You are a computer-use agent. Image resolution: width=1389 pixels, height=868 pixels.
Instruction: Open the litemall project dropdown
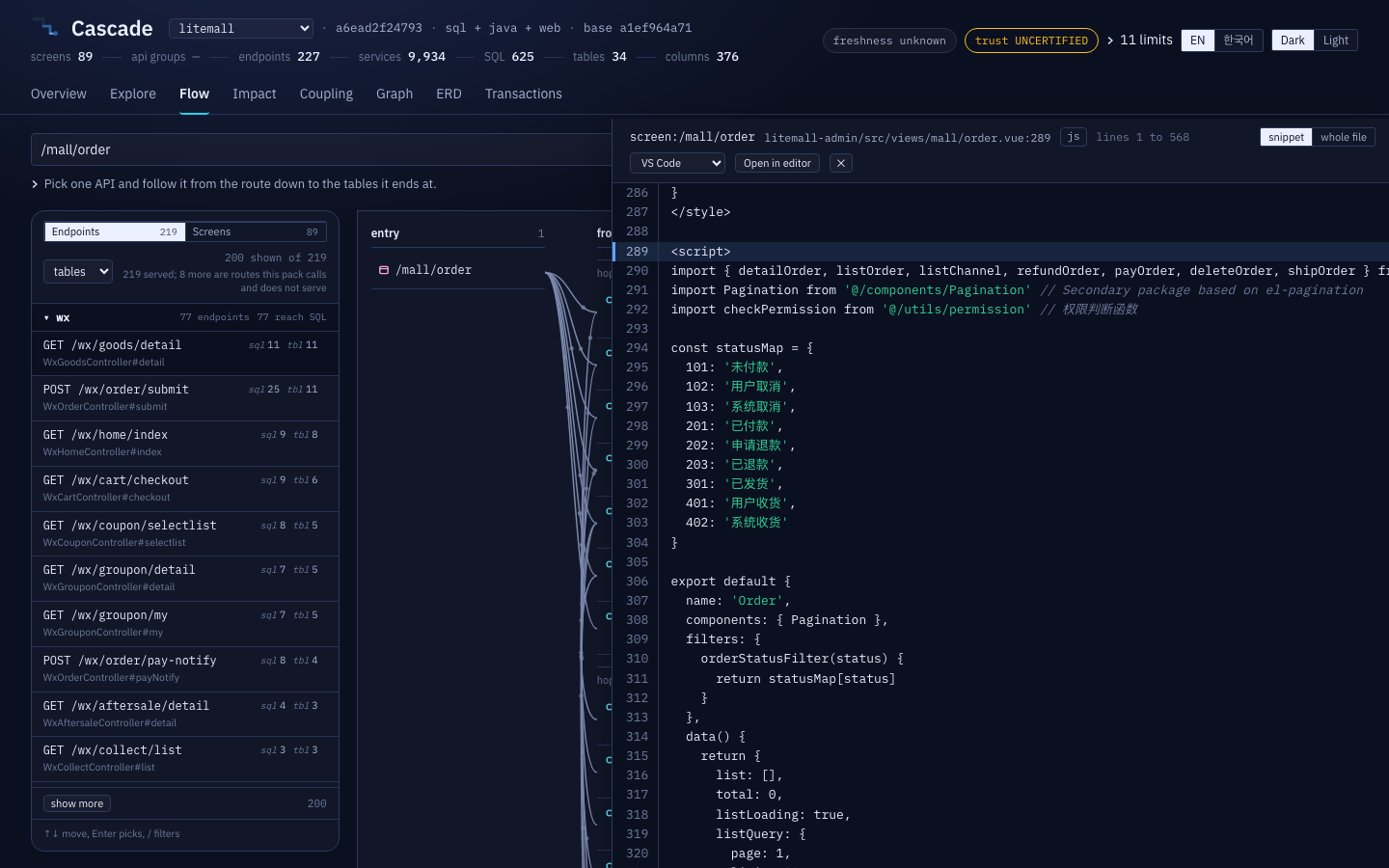pos(241,29)
